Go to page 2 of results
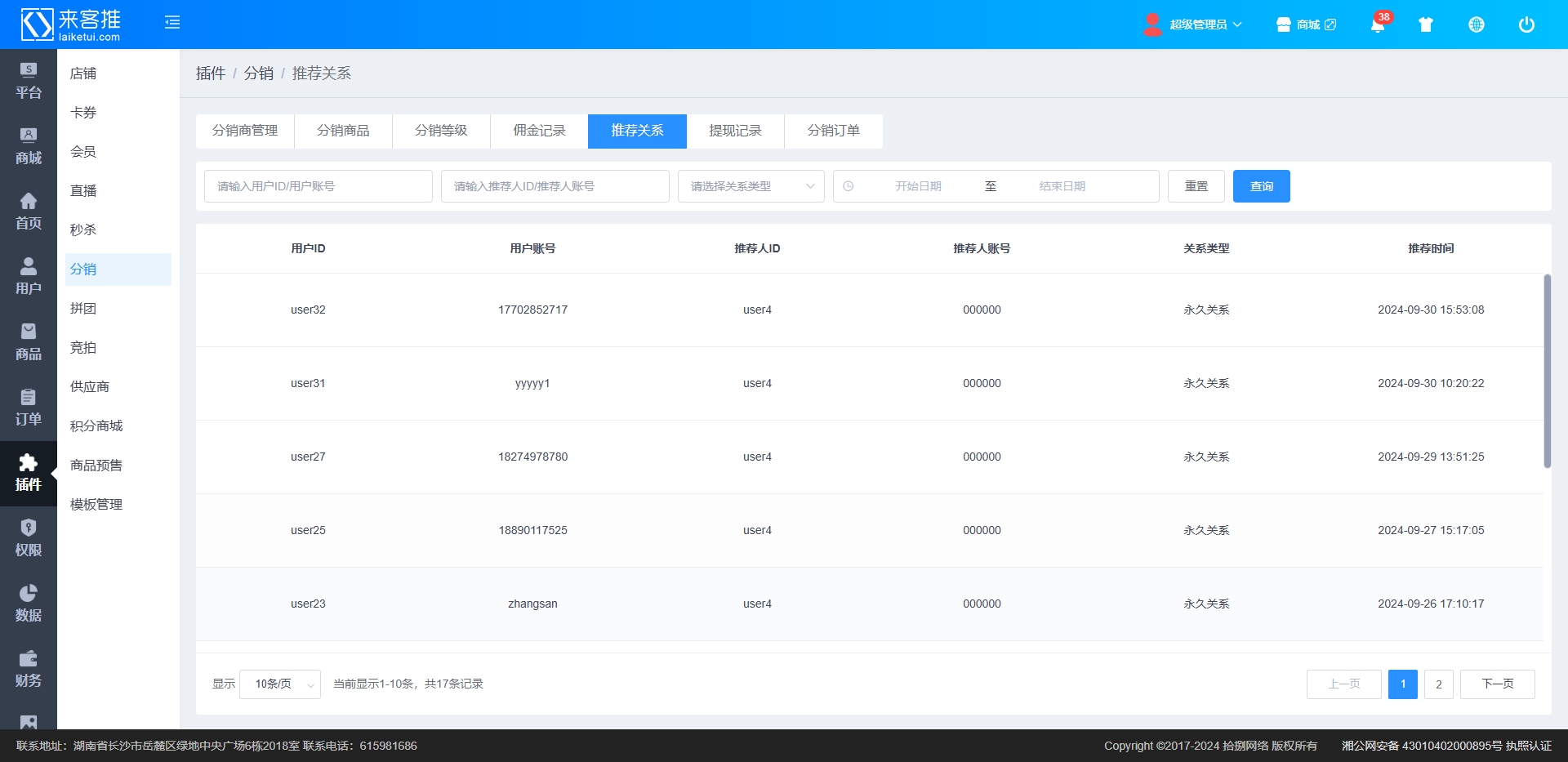 tap(1438, 684)
